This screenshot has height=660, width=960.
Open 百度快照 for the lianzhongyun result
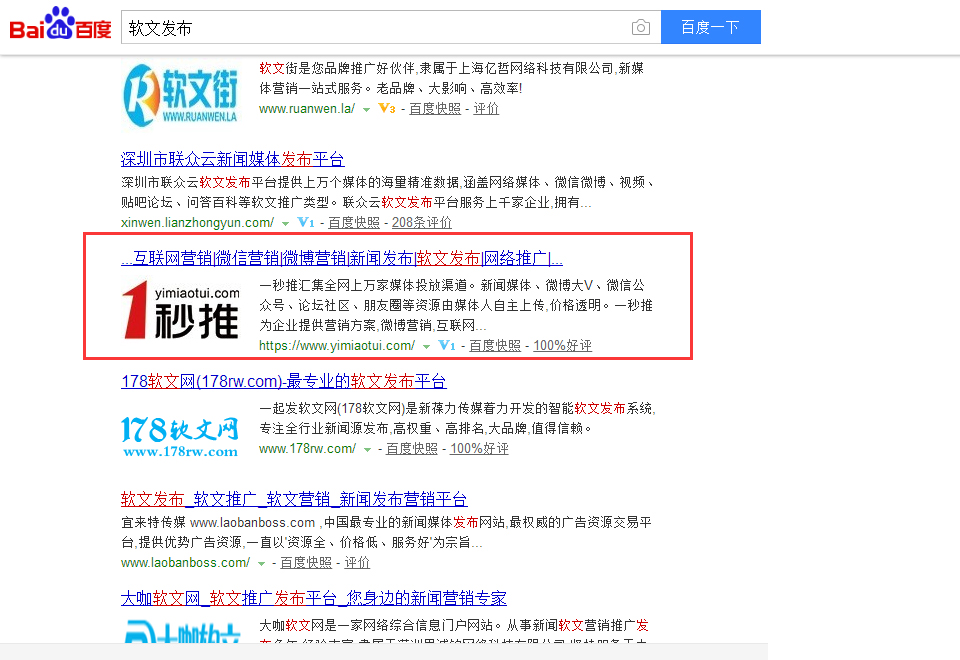pos(353,223)
